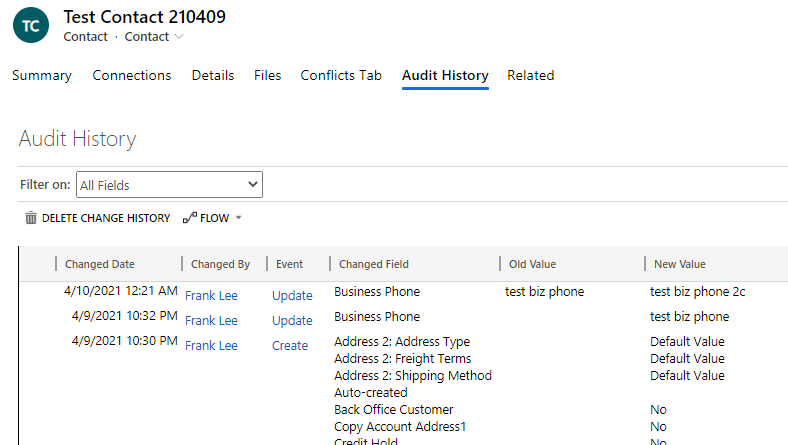Expand the Contact form selector chevron

[x=179, y=37]
